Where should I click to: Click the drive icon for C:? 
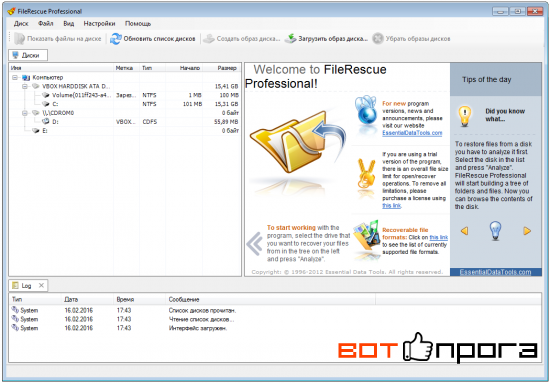tap(46, 104)
